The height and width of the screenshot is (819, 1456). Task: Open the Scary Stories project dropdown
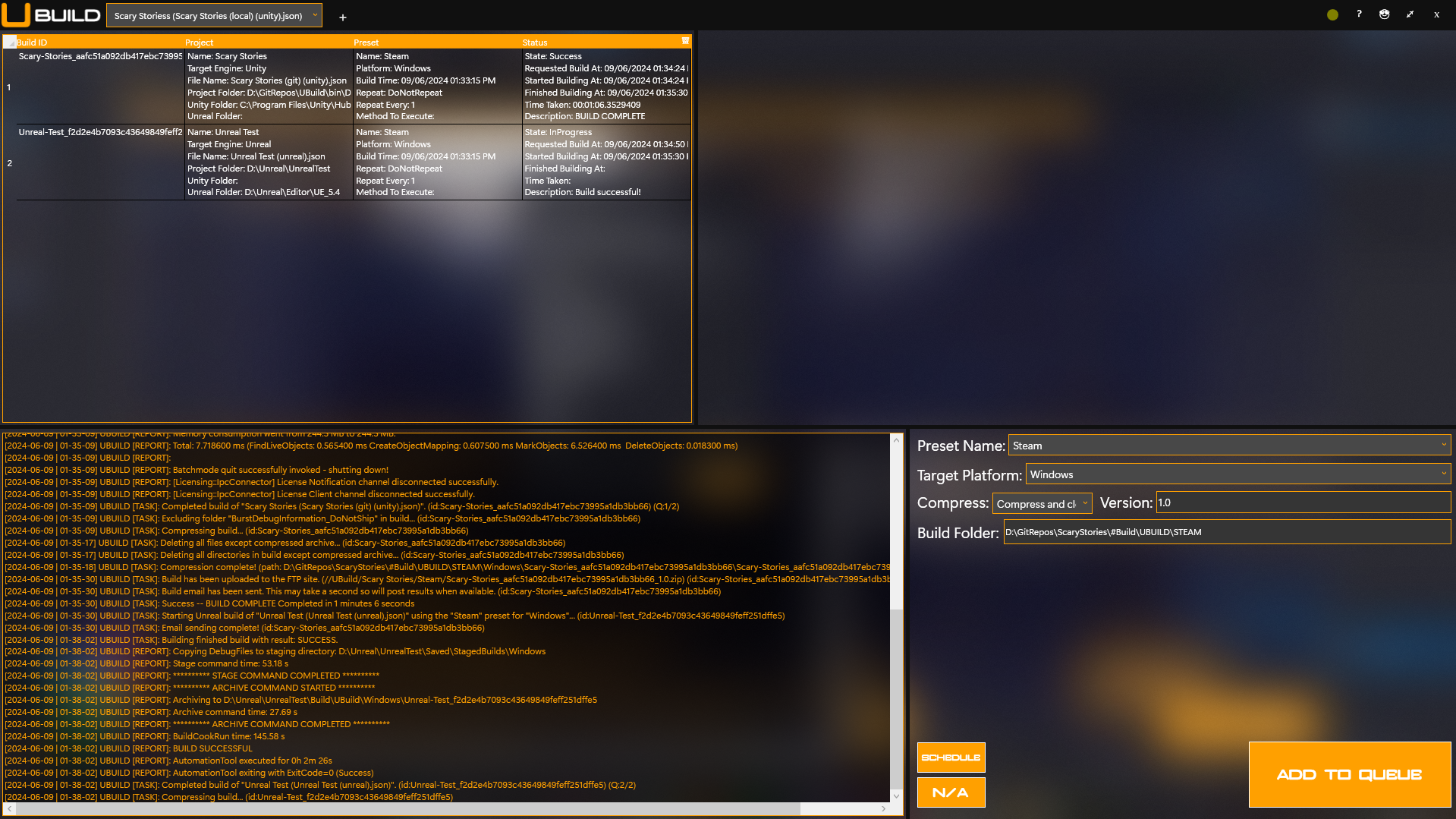tap(315, 15)
